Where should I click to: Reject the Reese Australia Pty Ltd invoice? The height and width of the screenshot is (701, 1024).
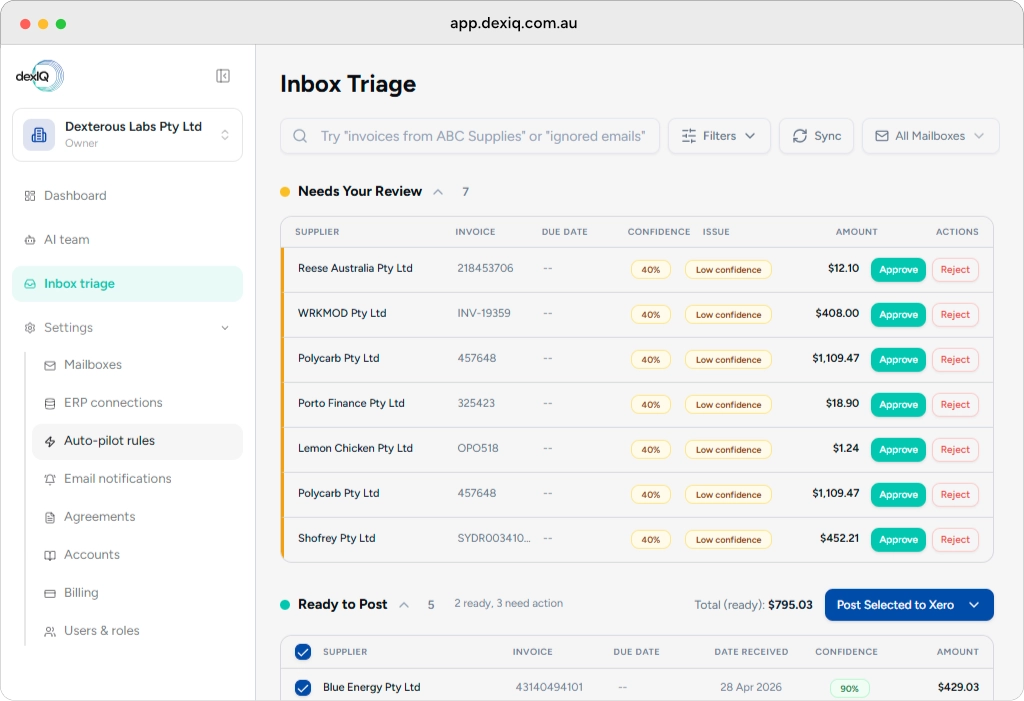(x=955, y=270)
